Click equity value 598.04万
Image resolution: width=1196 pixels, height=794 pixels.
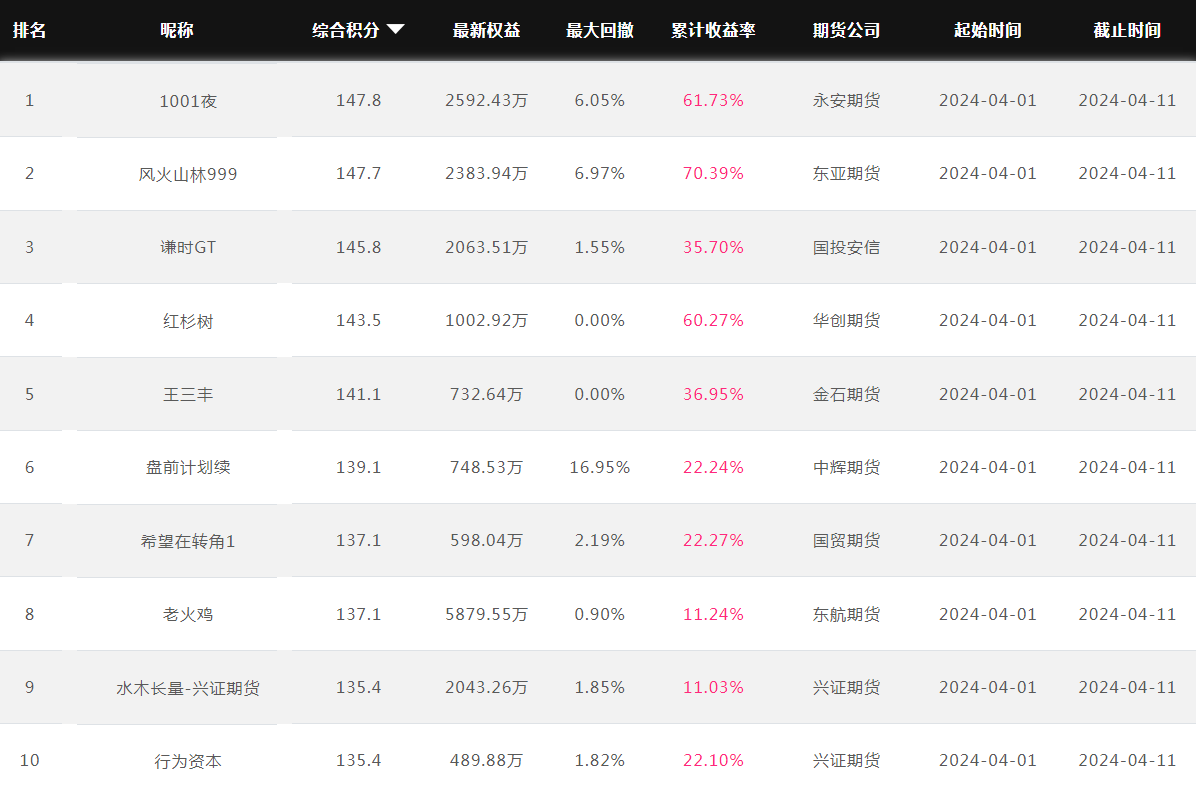click(x=487, y=541)
